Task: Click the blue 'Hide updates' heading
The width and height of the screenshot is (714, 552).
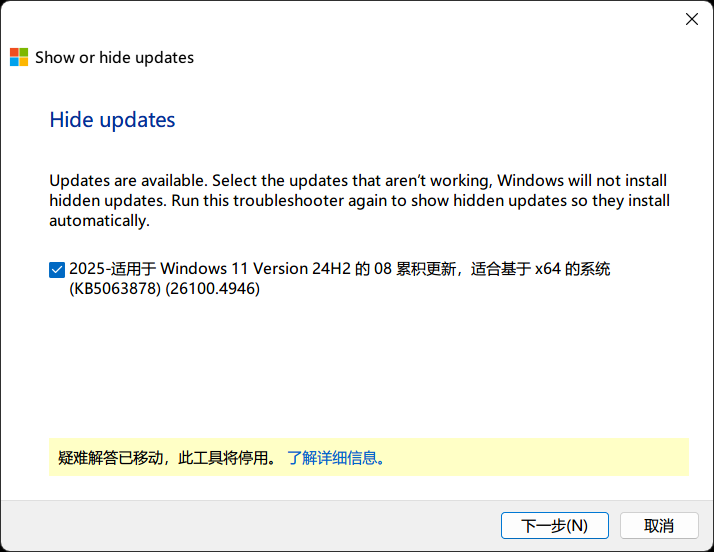Action: pos(112,120)
